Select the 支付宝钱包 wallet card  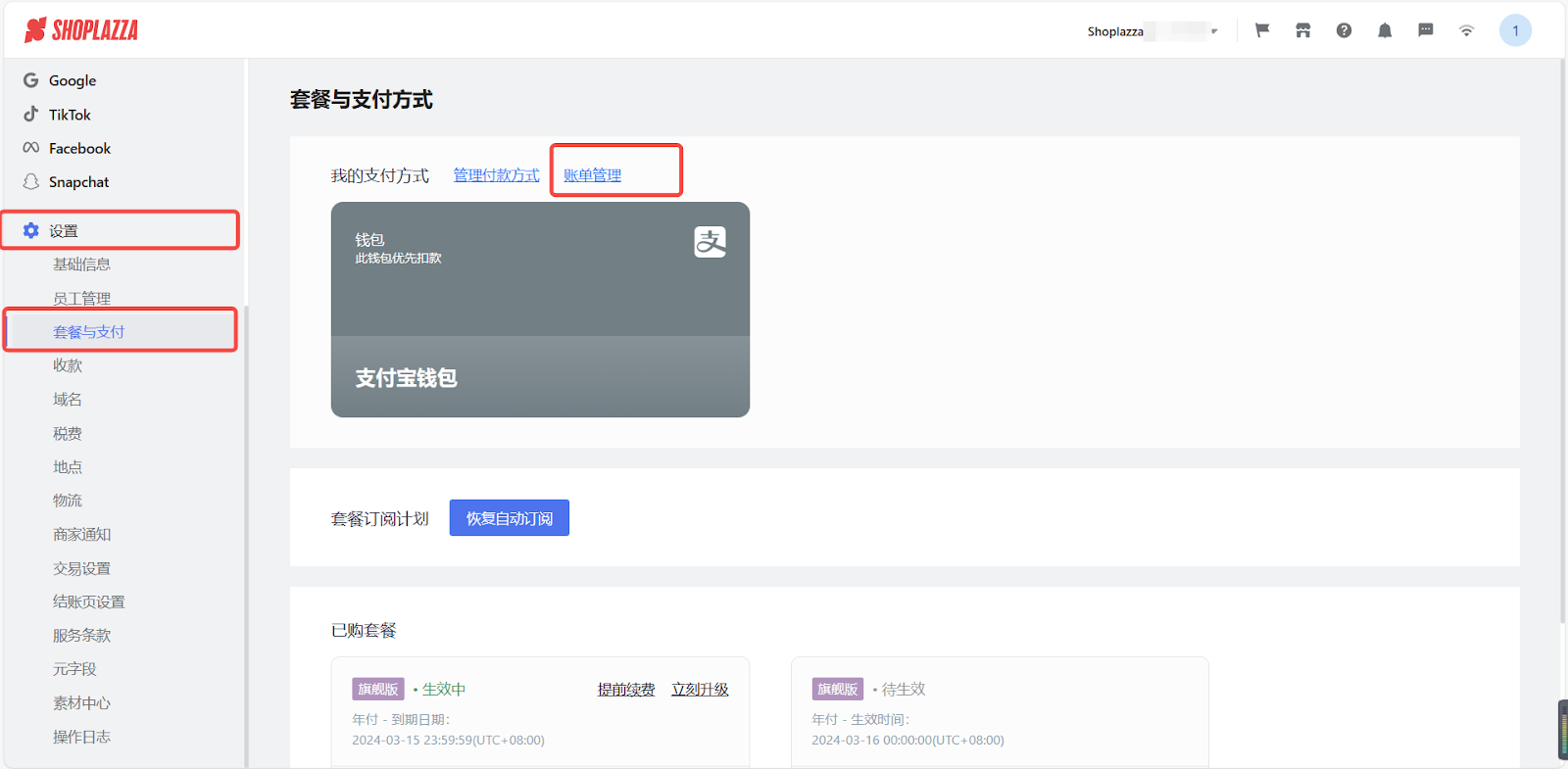[x=540, y=310]
